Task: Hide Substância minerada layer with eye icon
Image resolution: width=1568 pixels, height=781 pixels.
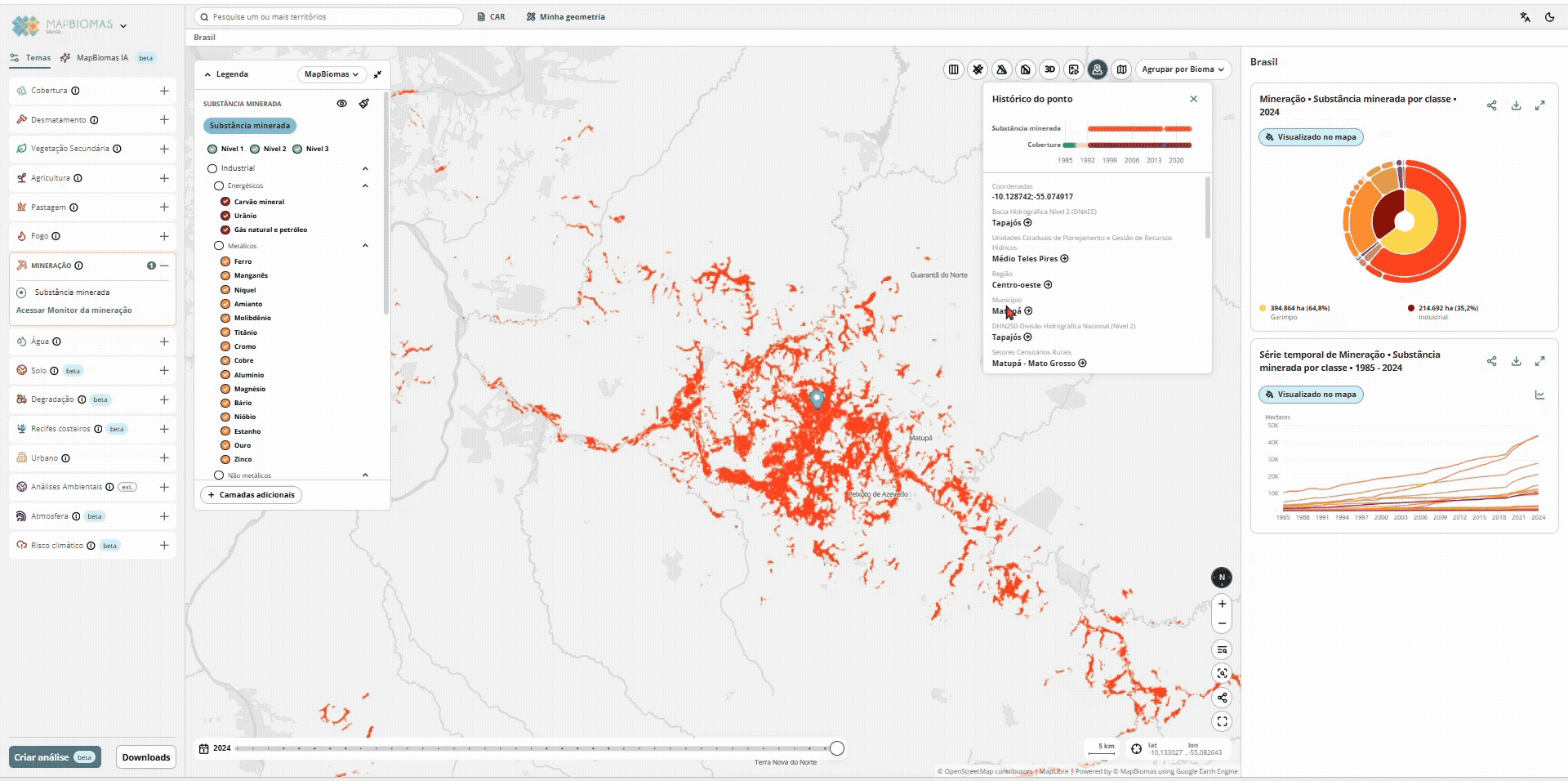Action: pyautogui.click(x=341, y=104)
